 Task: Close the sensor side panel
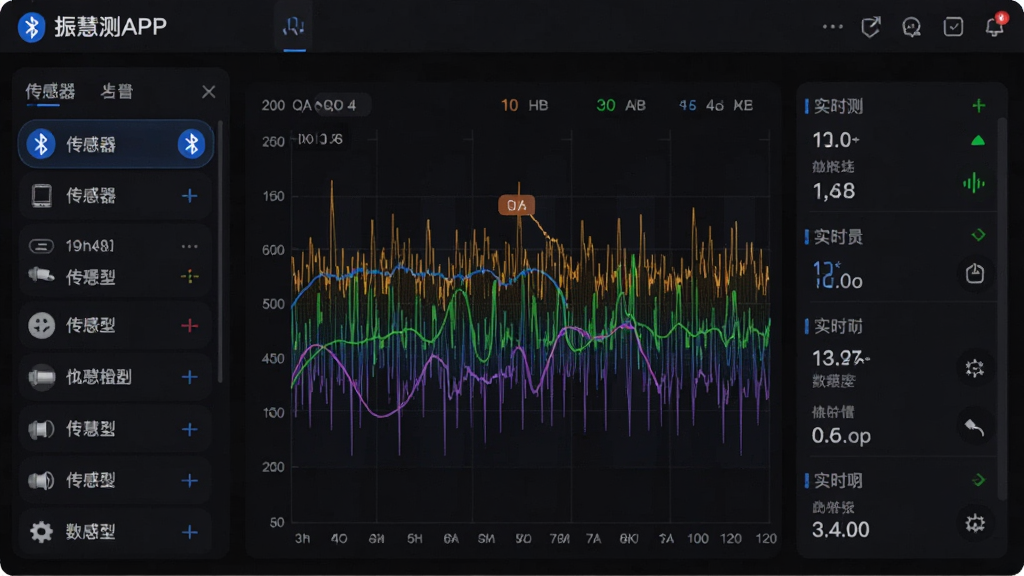(x=208, y=91)
